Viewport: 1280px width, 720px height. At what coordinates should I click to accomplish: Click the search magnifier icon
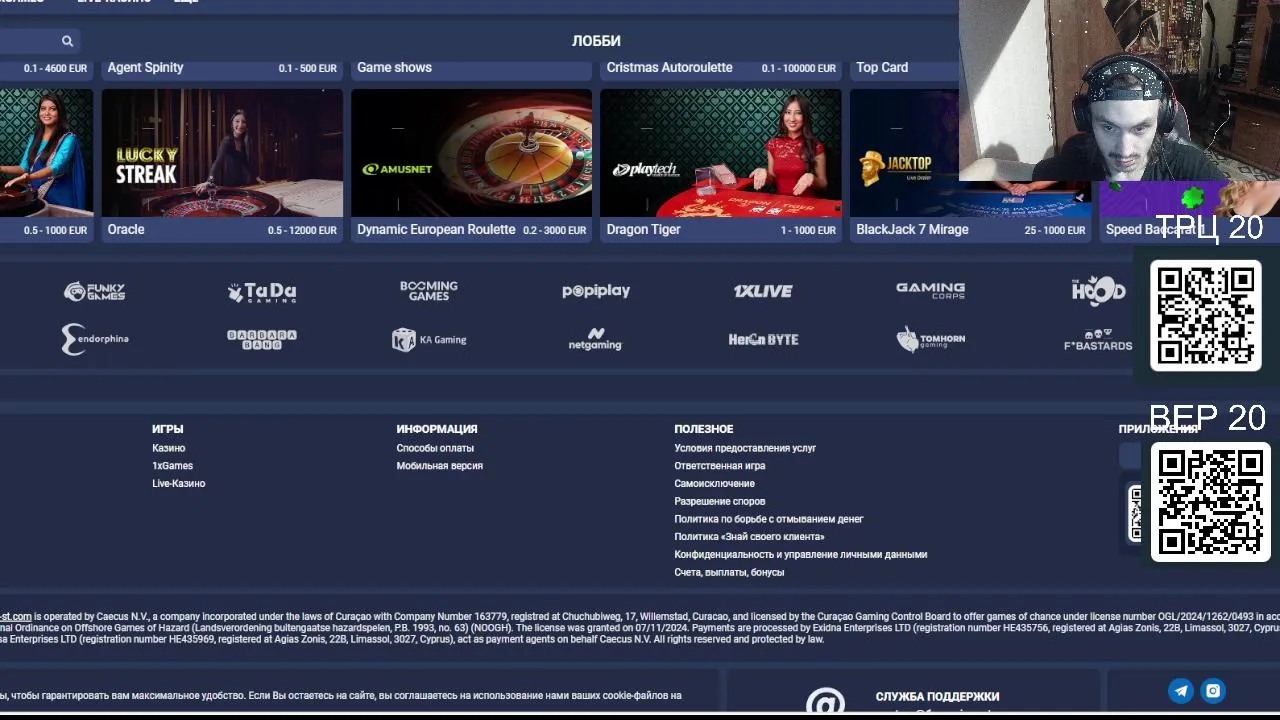click(x=67, y=41)
